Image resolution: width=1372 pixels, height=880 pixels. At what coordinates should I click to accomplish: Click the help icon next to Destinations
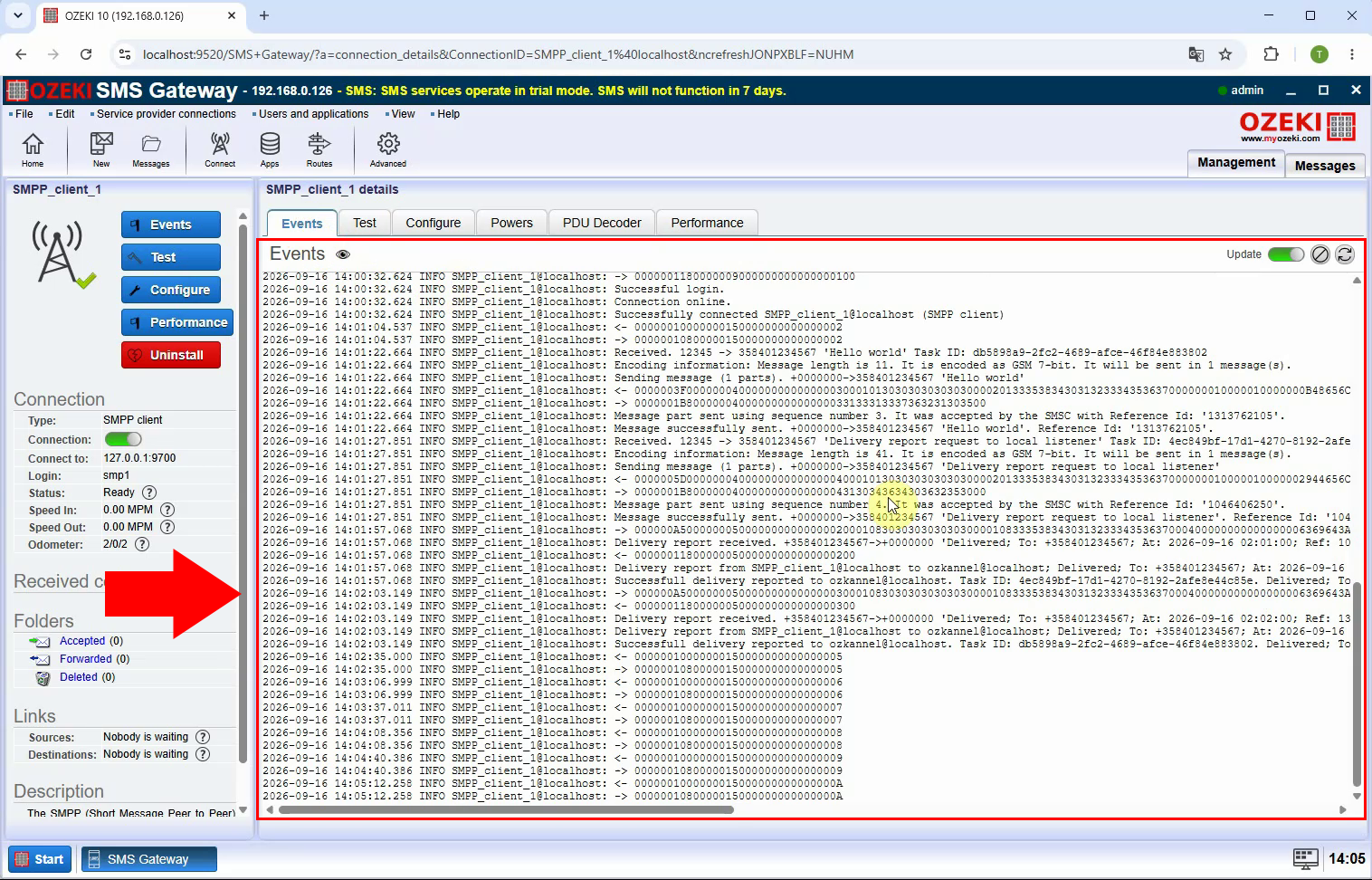click(203, 754)
